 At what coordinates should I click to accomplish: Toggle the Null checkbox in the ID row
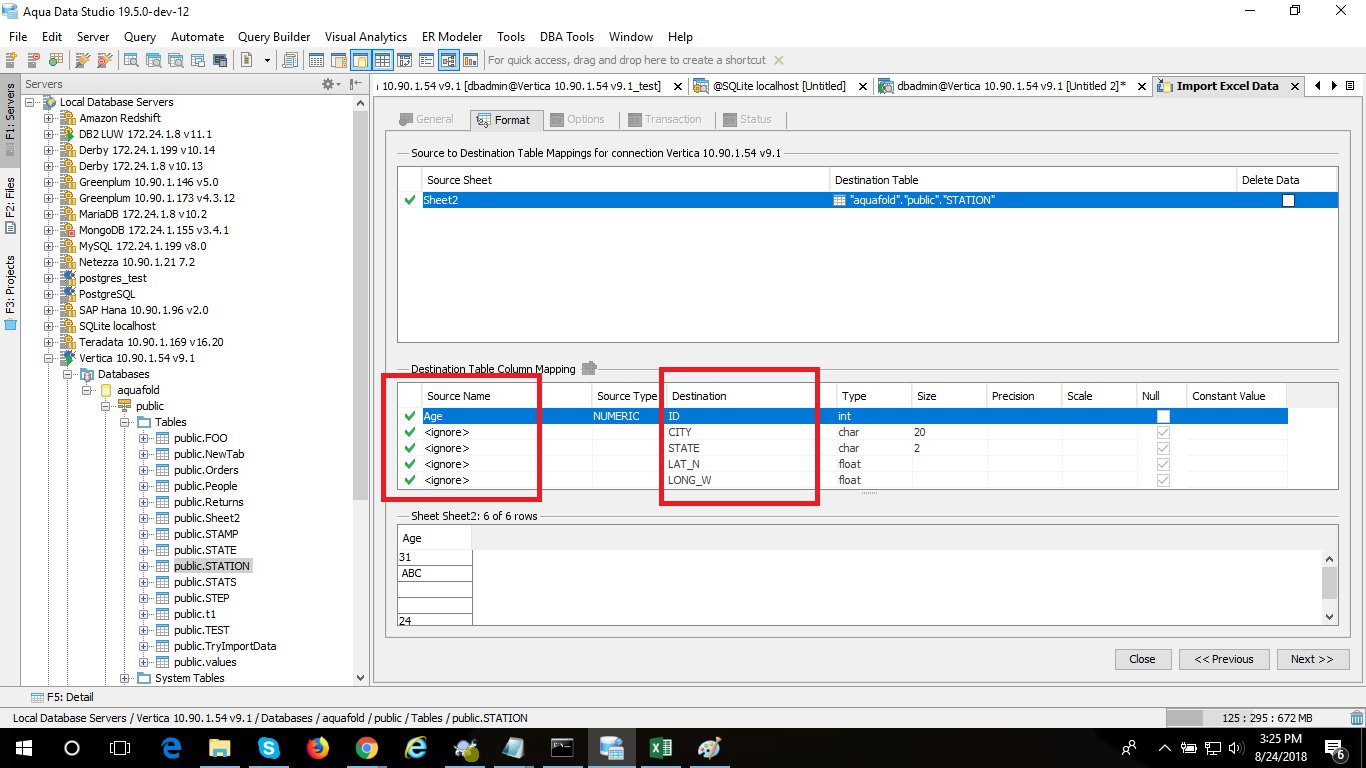(1163, 416)
